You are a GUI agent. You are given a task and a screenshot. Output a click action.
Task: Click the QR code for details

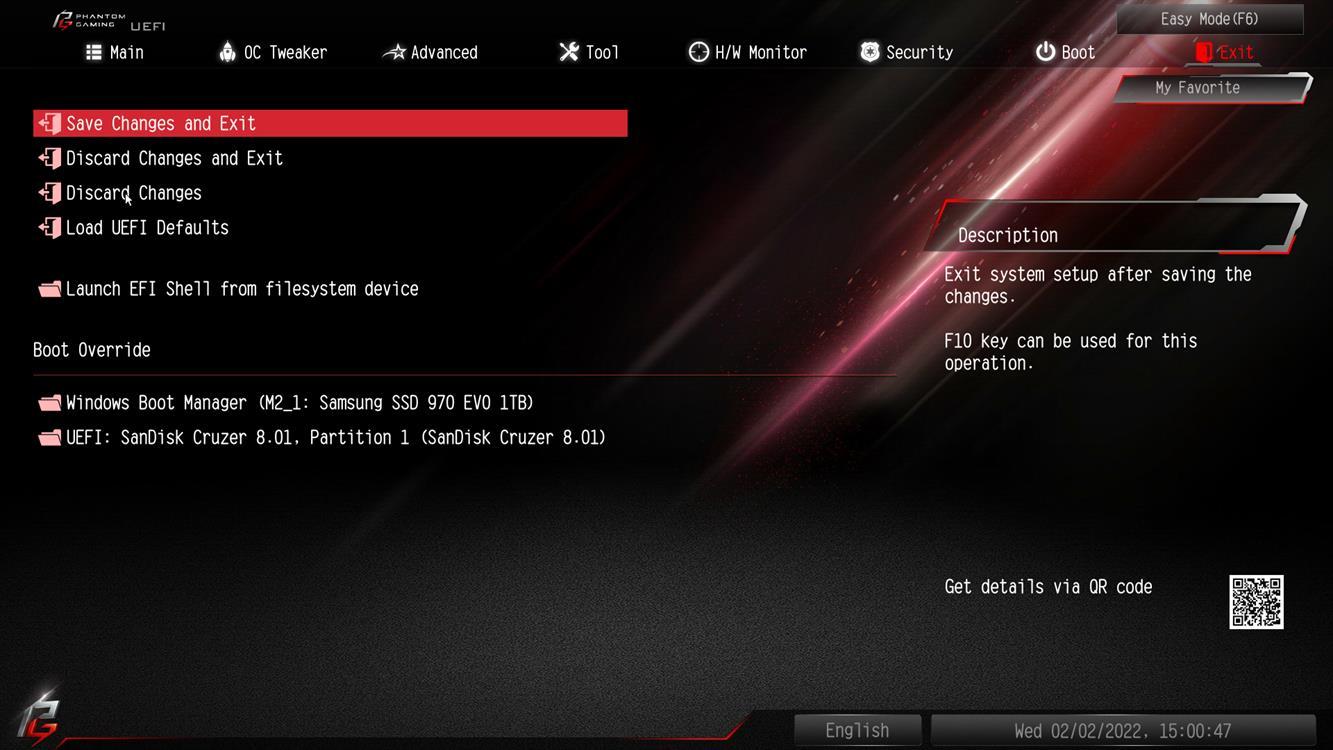pyautogui.click(x=1256, y=602)
